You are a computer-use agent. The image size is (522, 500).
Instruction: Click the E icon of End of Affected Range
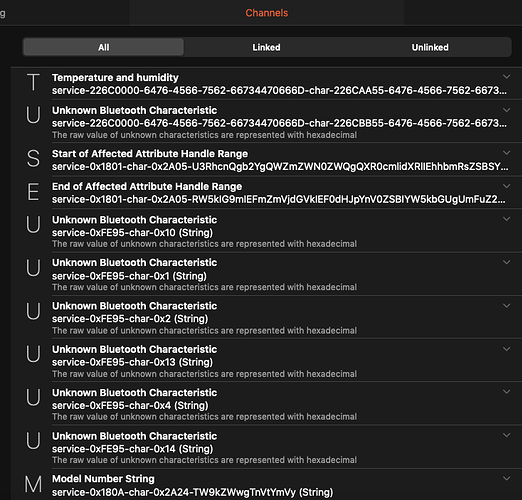pos(33,192)
